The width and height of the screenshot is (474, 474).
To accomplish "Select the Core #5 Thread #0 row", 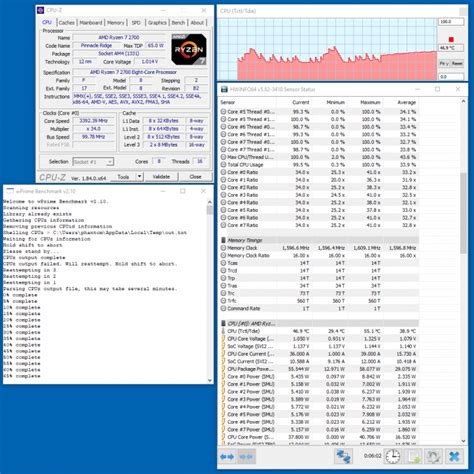I will 319,112.
